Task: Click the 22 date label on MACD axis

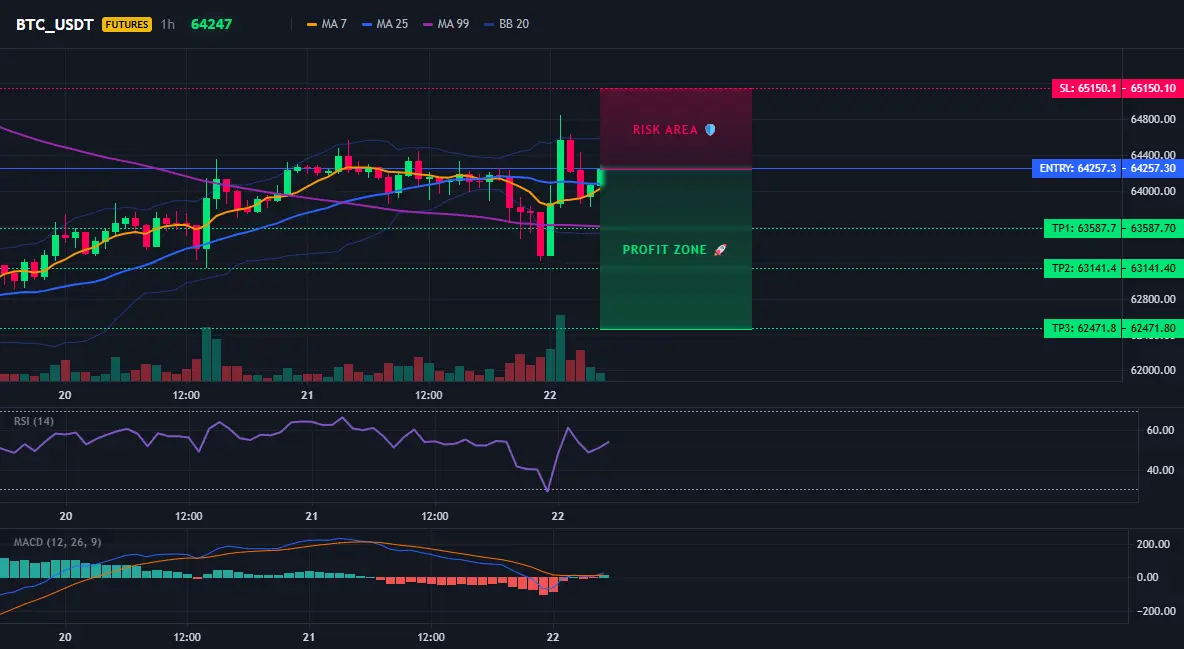Action: [x=553, y=637]
